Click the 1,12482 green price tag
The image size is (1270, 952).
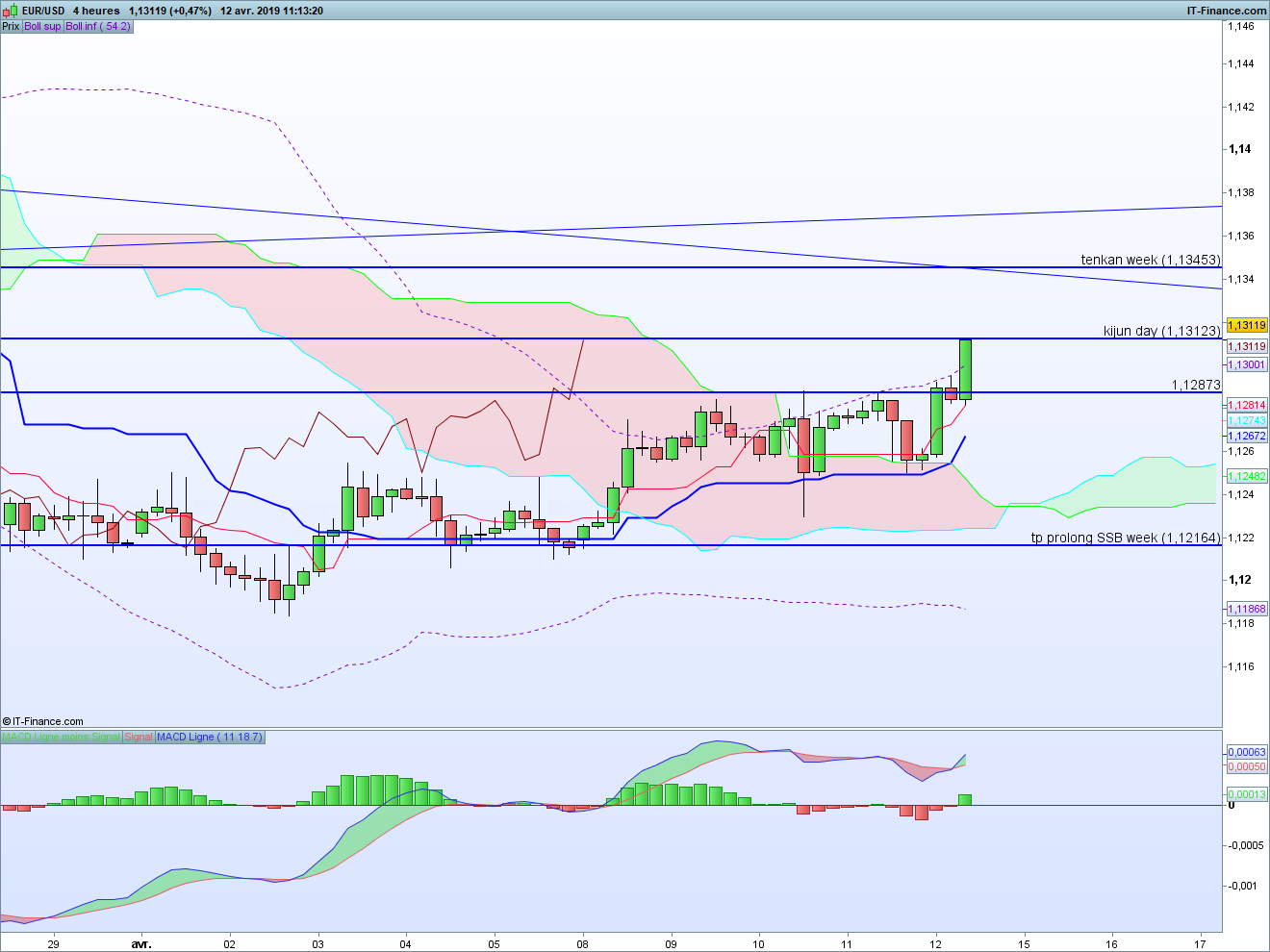(x=1247, y=476)
